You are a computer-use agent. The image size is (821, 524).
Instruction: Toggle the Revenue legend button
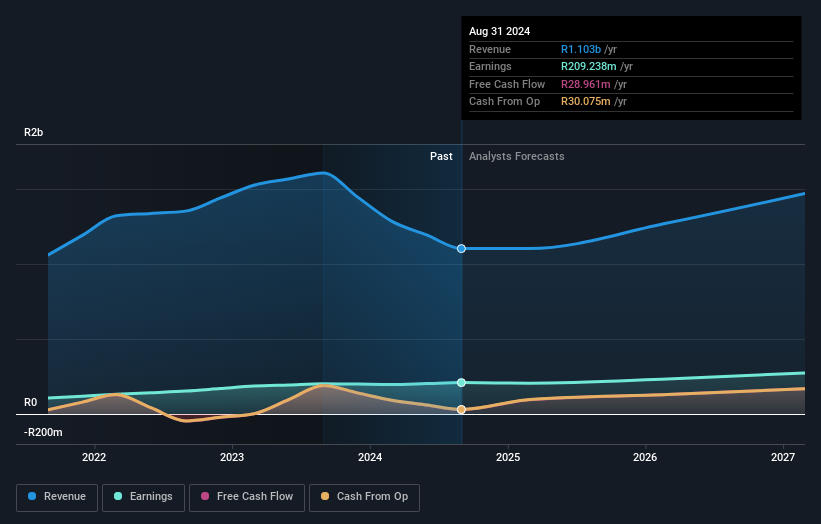57,497
